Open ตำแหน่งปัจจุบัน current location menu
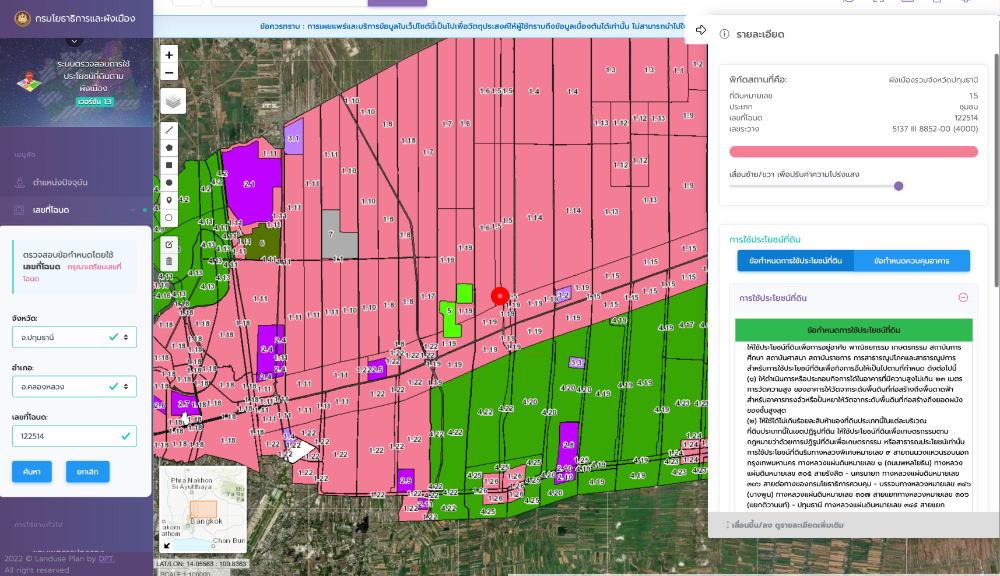The height and width of the screenshot is (576, 1000). pyautogui.click(x=60, y=182)
